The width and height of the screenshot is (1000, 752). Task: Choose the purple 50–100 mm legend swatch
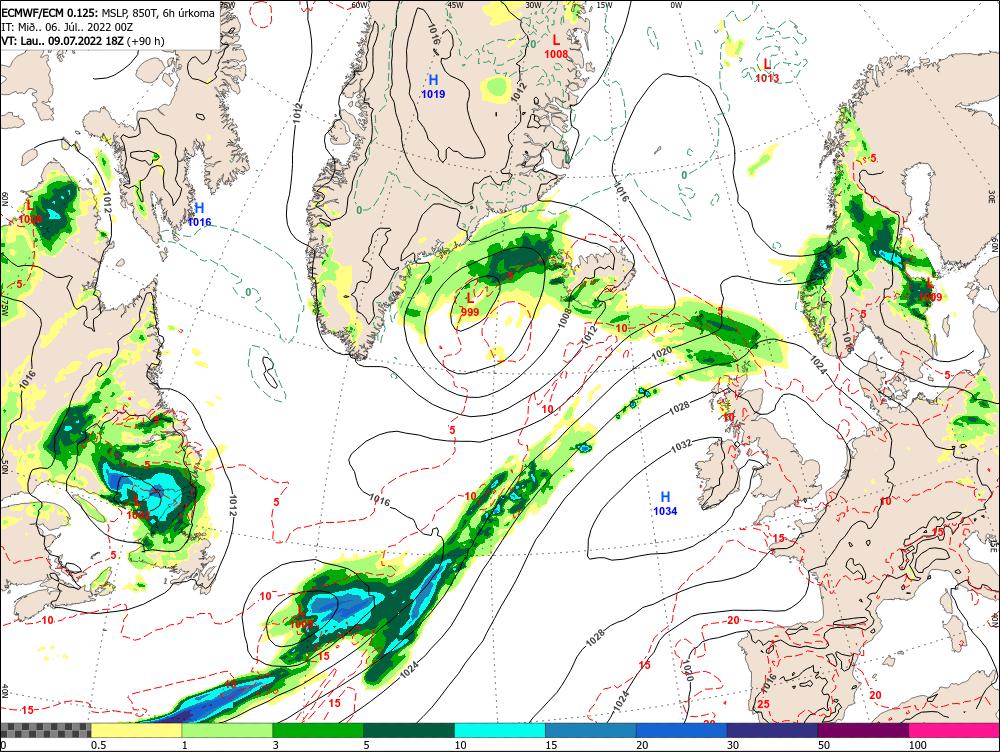pyautogui.click(x=864, y=730)
